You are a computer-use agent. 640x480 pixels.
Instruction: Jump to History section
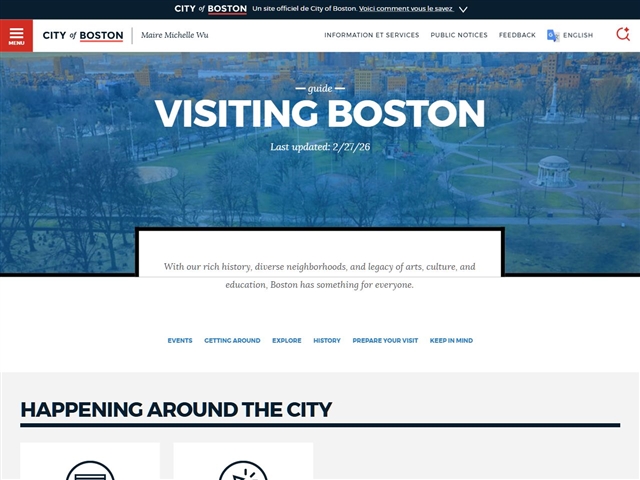click(x=327, y=340)
